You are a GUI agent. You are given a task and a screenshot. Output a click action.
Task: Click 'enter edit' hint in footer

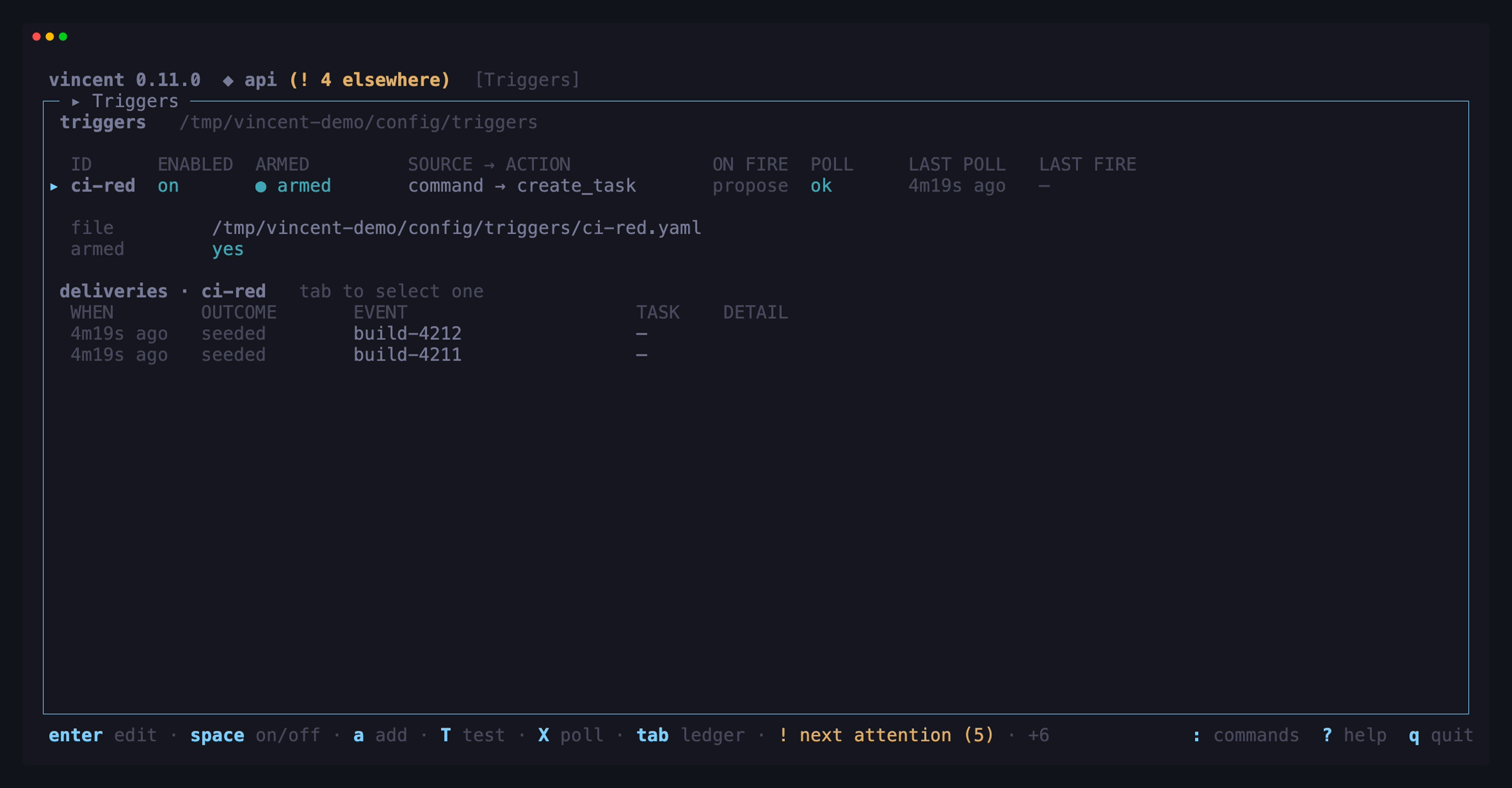(x=103, y=735)
